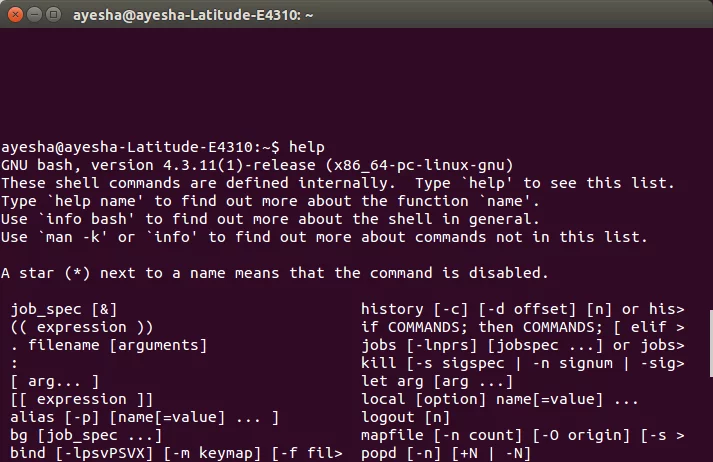
Task: Click the 'let arg [arg ...]' entry
Action: [x=437, y=381]
